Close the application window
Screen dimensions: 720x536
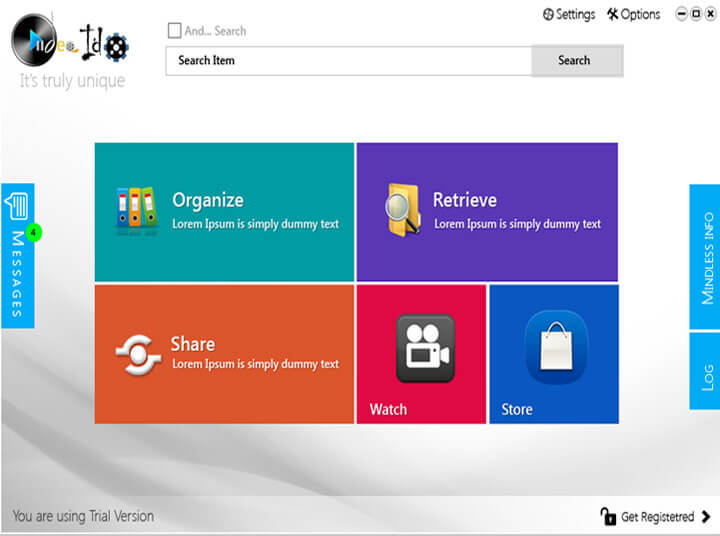point(711,14)
